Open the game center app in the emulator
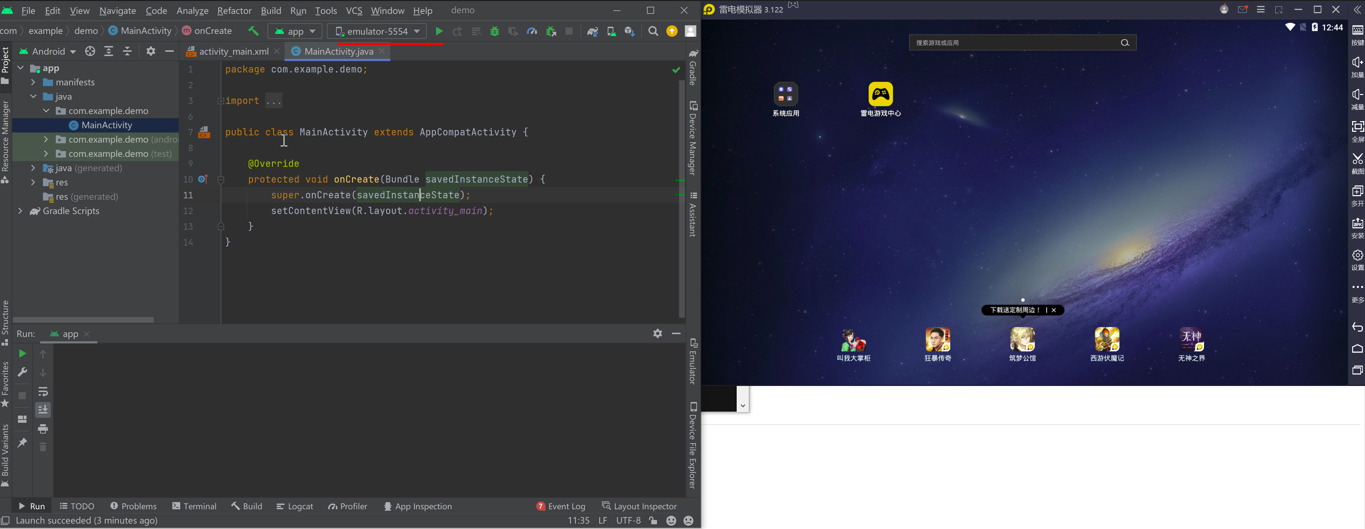Screen dimensions: 1365x529 tap(880, 99)
